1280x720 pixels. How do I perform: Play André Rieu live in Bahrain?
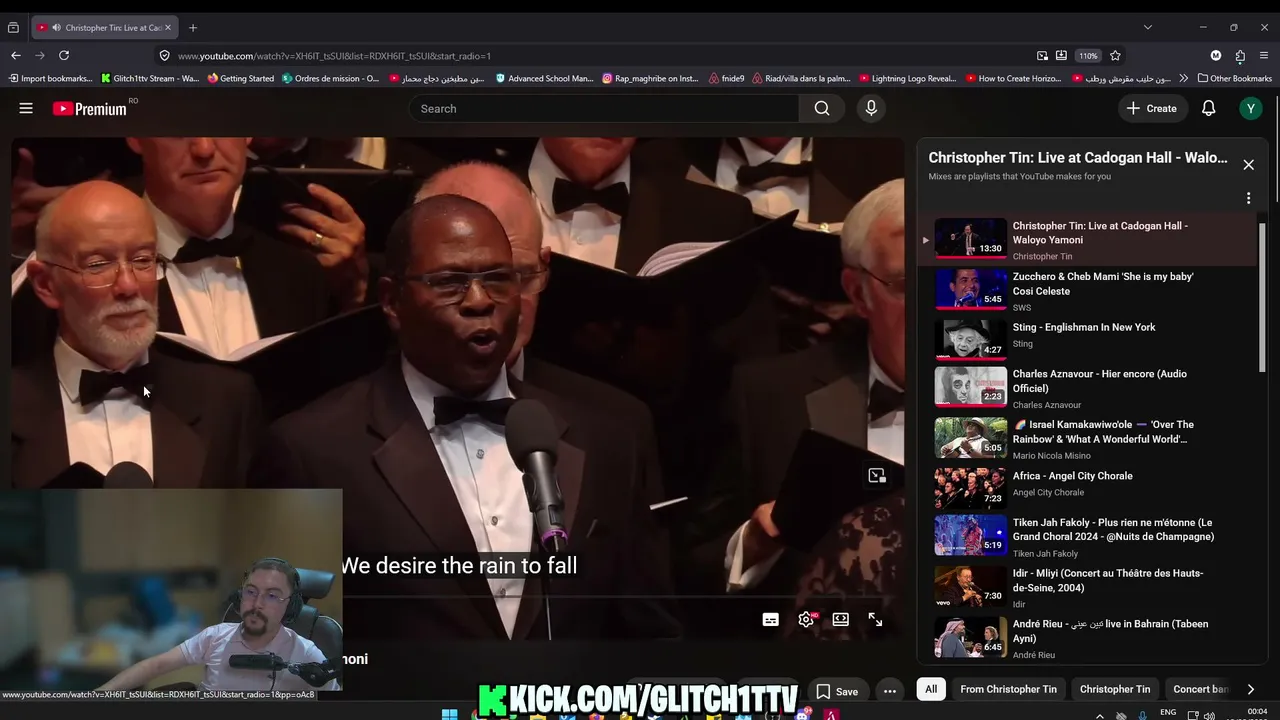(x=1110, y=631)
